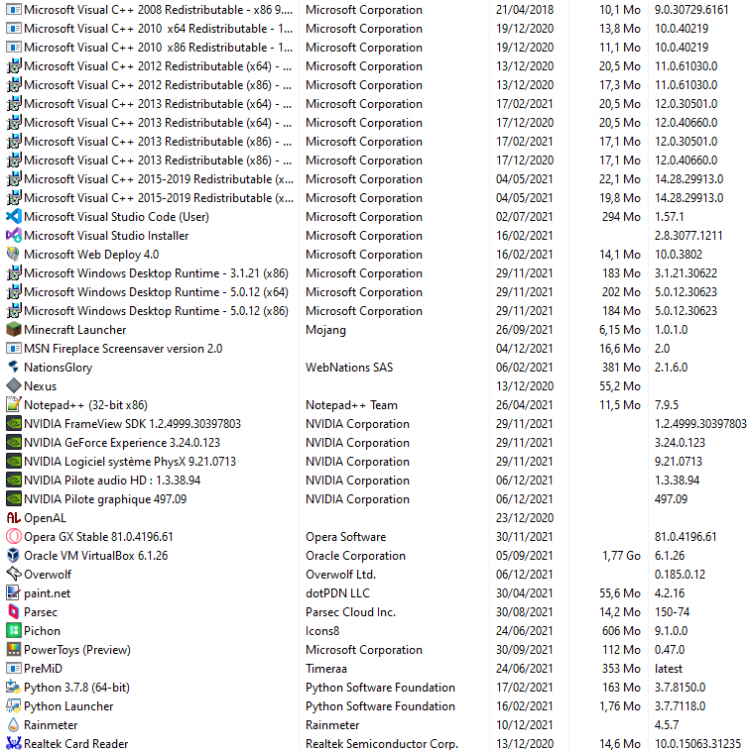
Task: Click the Pichon icon
Action: (13, 630)
